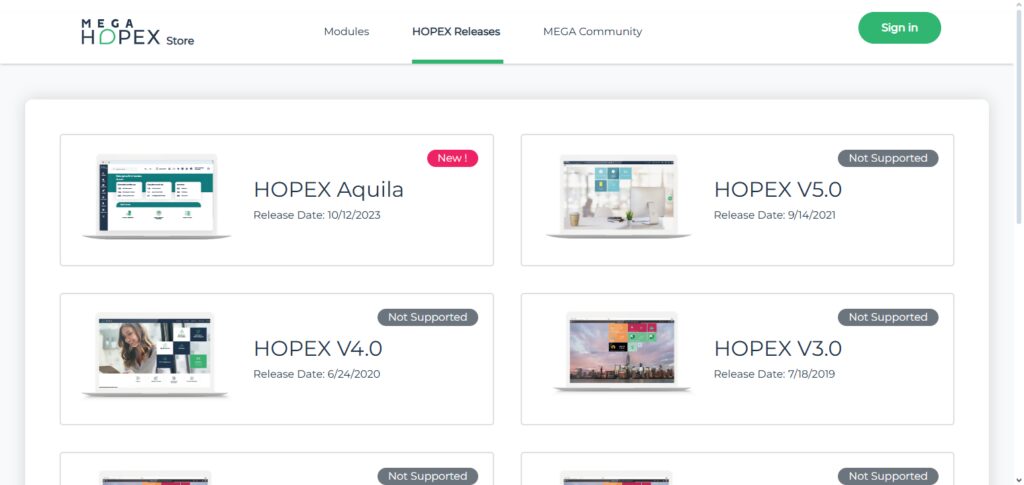Viewport: 1024px width, 485px height.
Task: Click Not Supported badge on HOPEX V4.0
Action: tap(428, 317)
